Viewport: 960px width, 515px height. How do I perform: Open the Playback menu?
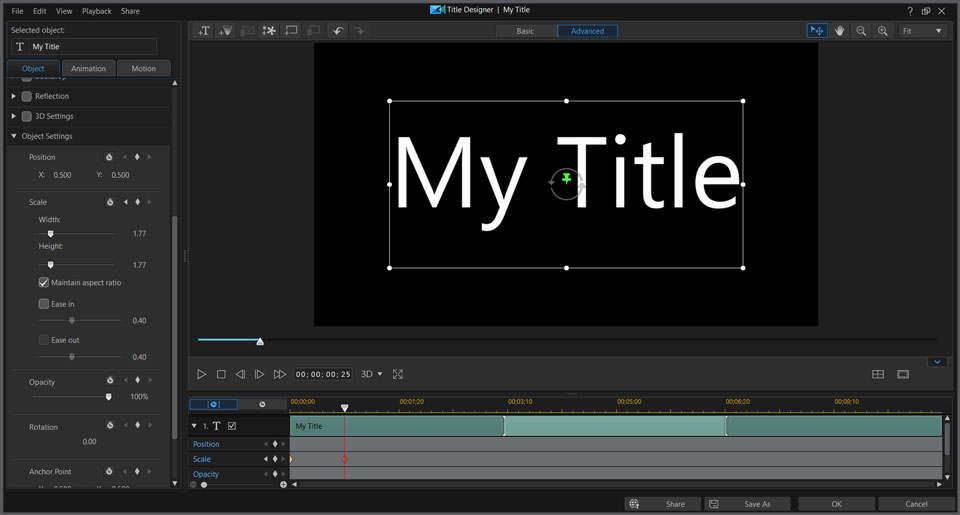click(97, 11)
